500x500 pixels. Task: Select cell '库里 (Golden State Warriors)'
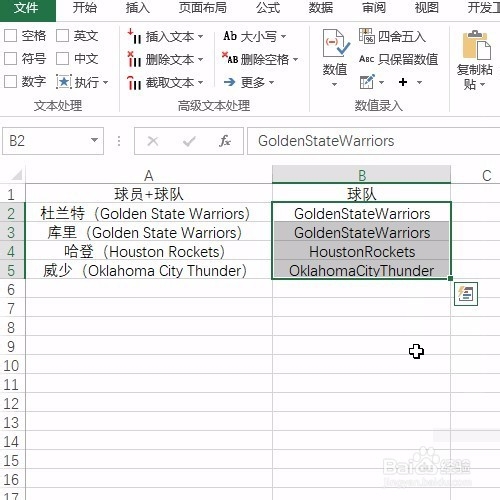pyautogui.click(x=149, y=232)
